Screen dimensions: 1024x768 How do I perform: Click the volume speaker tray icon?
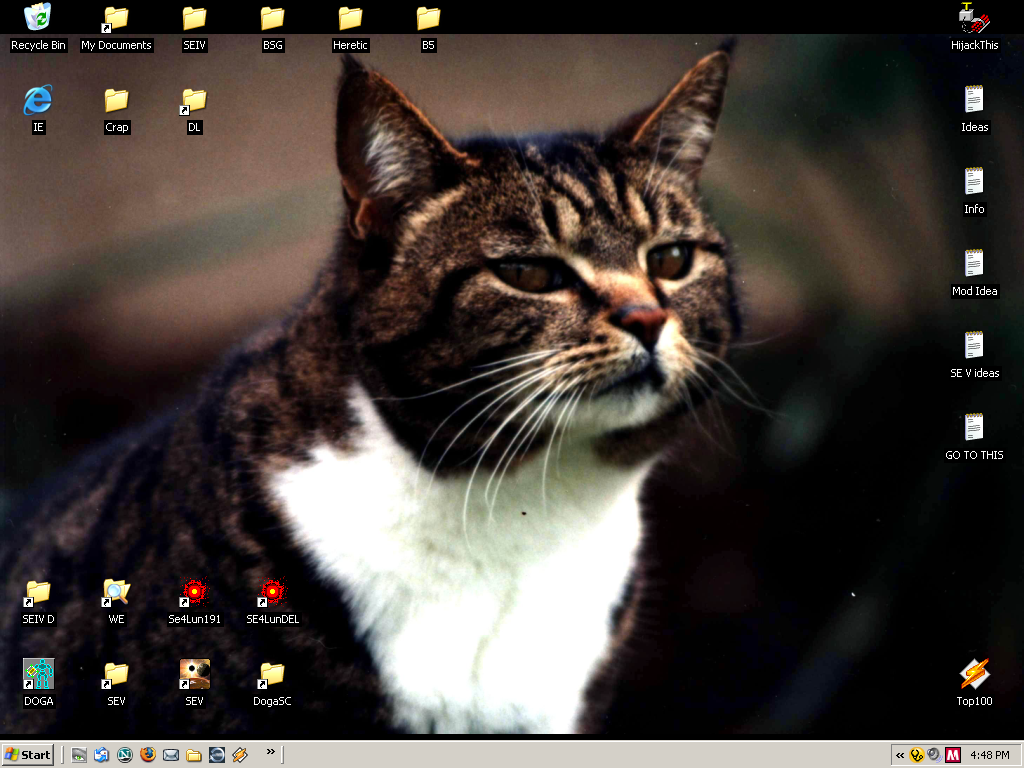point(934,755)
